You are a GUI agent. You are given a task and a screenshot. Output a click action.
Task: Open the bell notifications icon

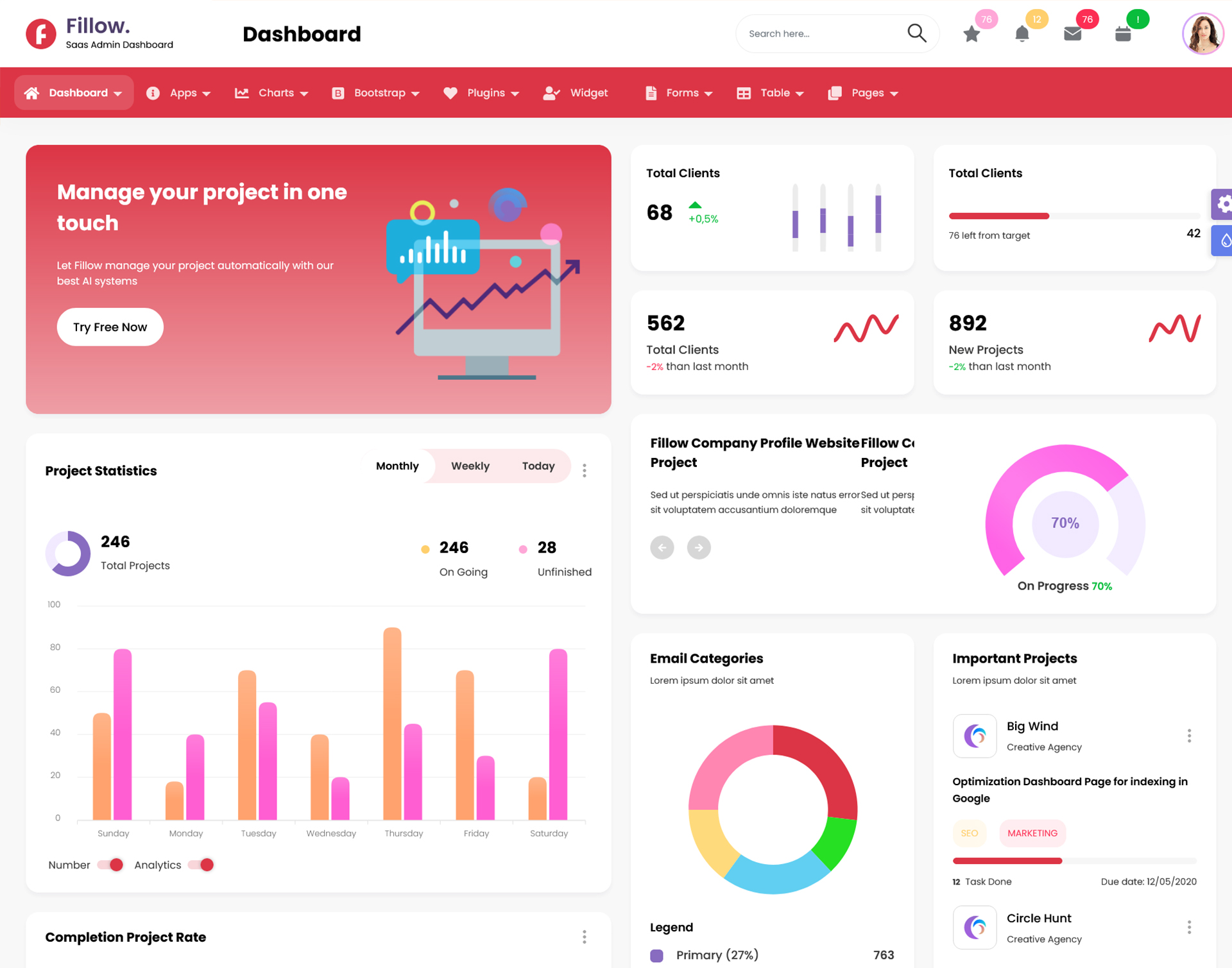pos(1022,34)
